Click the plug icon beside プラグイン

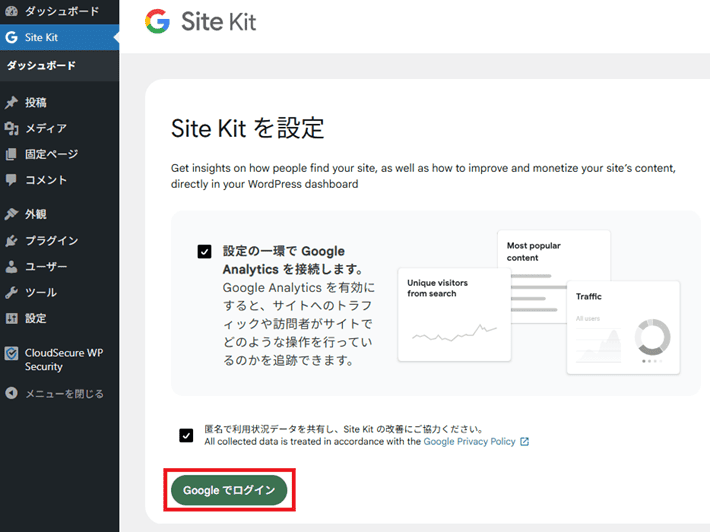click(x=11, y=240)
